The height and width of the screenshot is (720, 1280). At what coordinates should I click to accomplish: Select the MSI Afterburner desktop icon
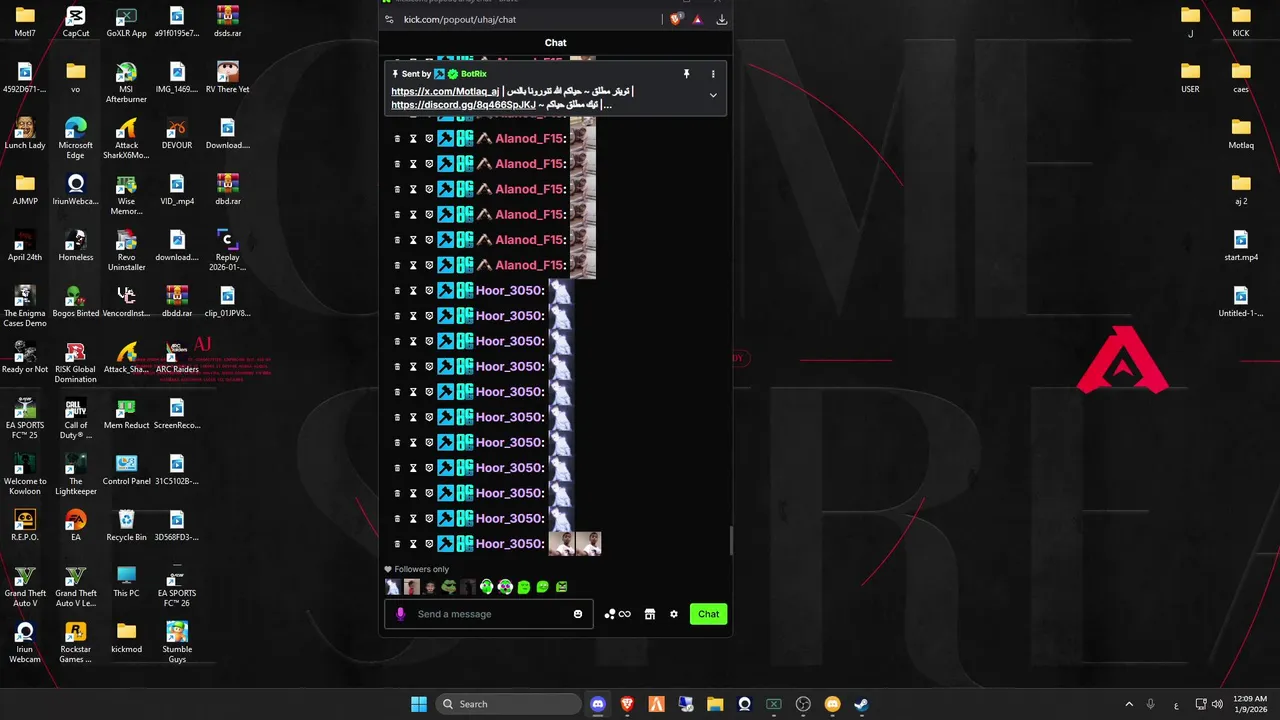[x=126, y=82]
